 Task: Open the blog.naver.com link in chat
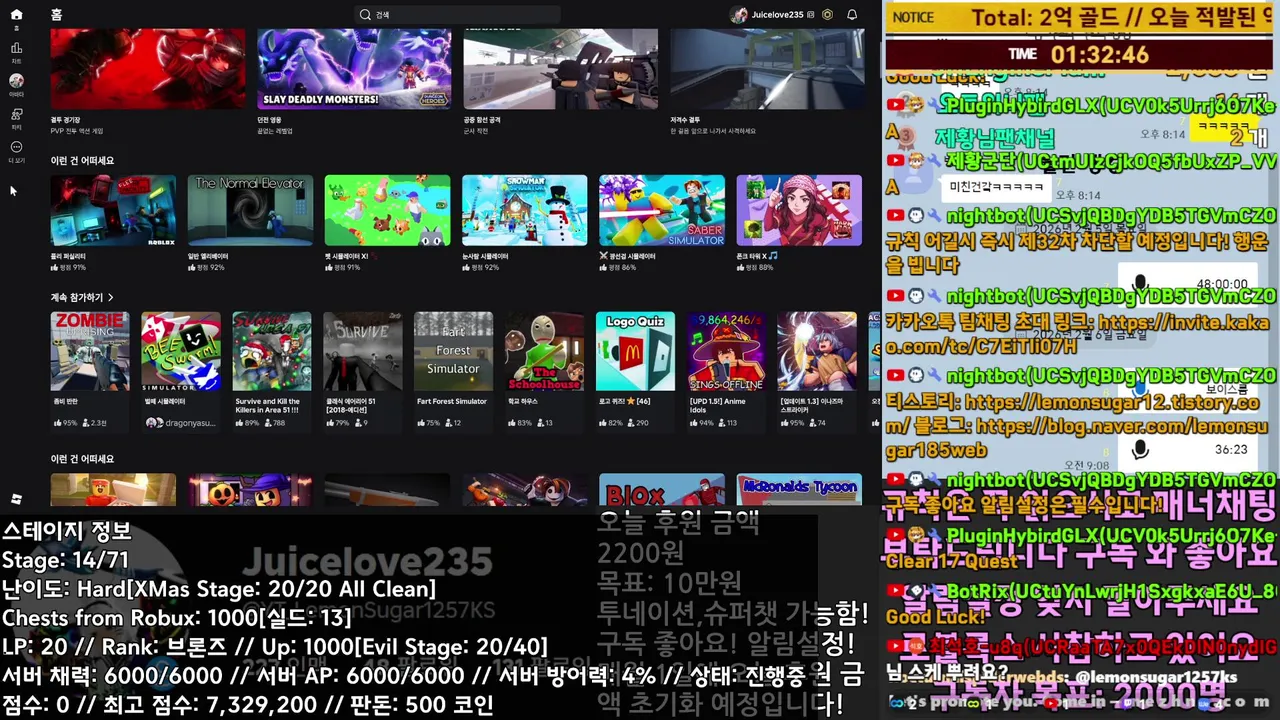pos(1076,438)
